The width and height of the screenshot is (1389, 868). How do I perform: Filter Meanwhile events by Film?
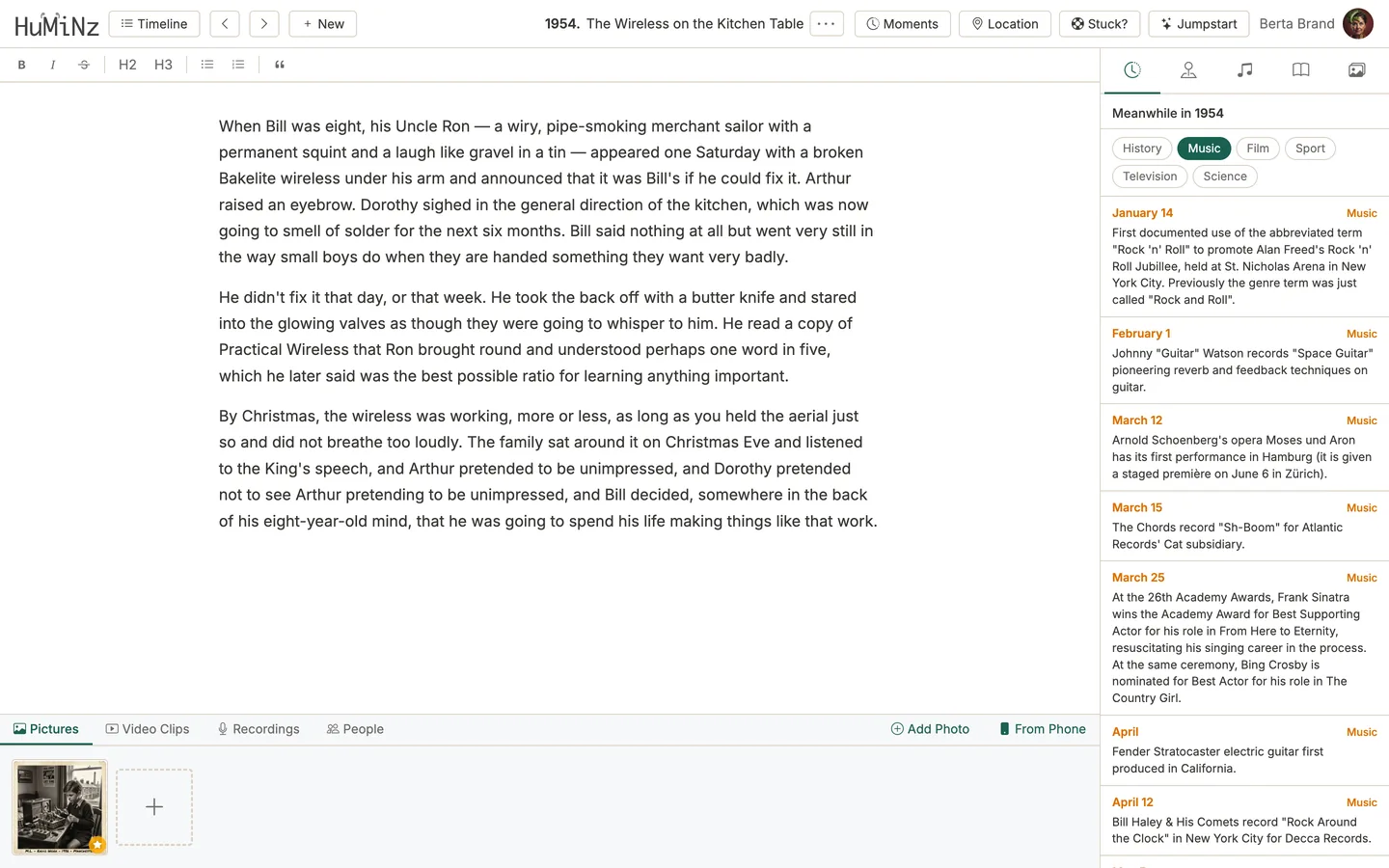(1258, 149)
